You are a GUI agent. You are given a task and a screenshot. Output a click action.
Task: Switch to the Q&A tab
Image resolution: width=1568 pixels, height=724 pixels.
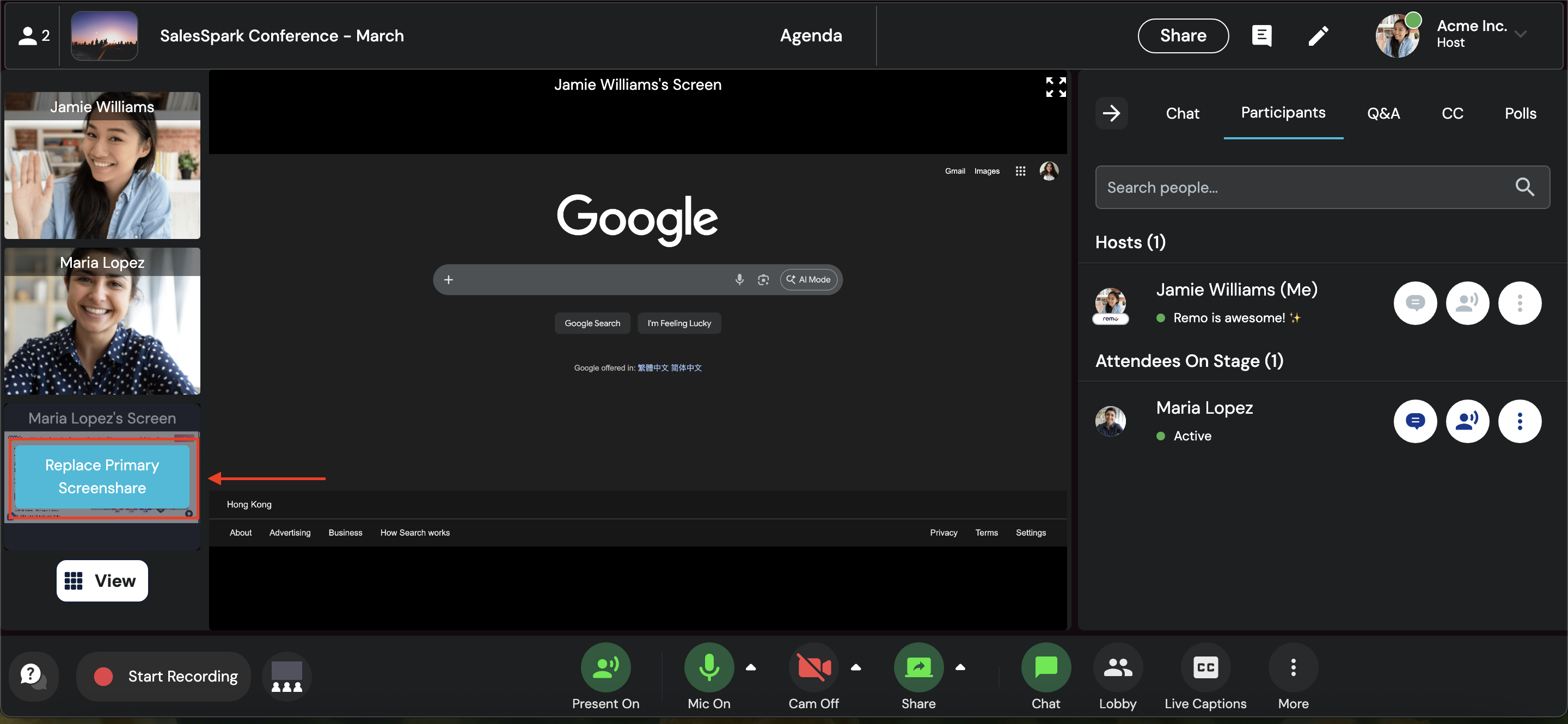tap(1383, 113)
